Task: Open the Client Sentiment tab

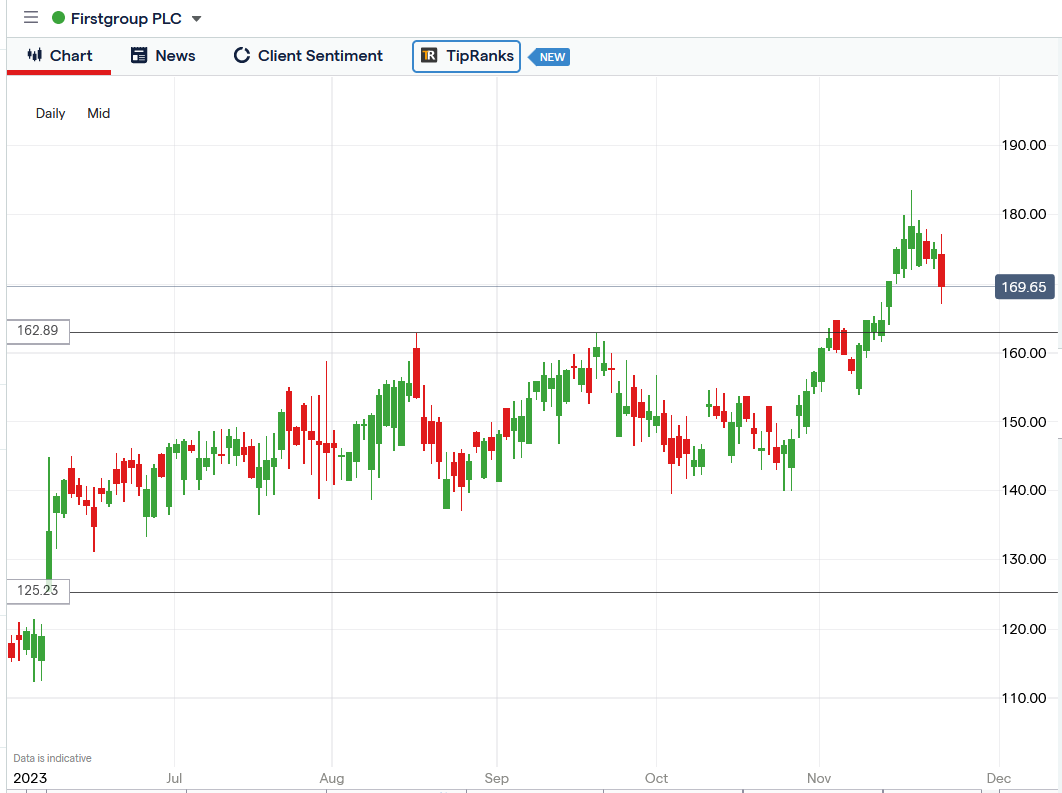Action: tap(308, 56)
